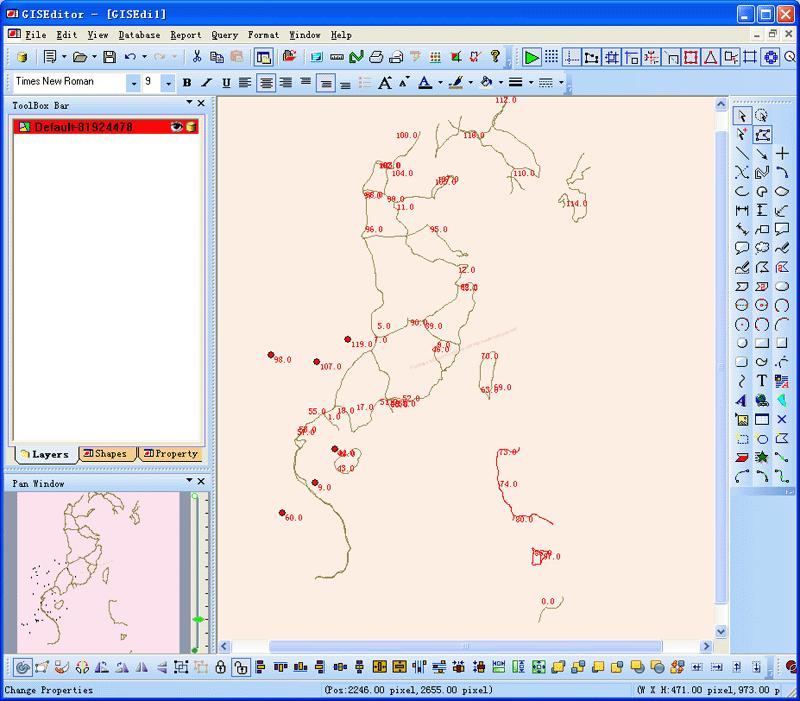The width and height of the screenshot is (800, 701).
Task: Click the Cut scissors icon
Action: [x=197, y=57]
